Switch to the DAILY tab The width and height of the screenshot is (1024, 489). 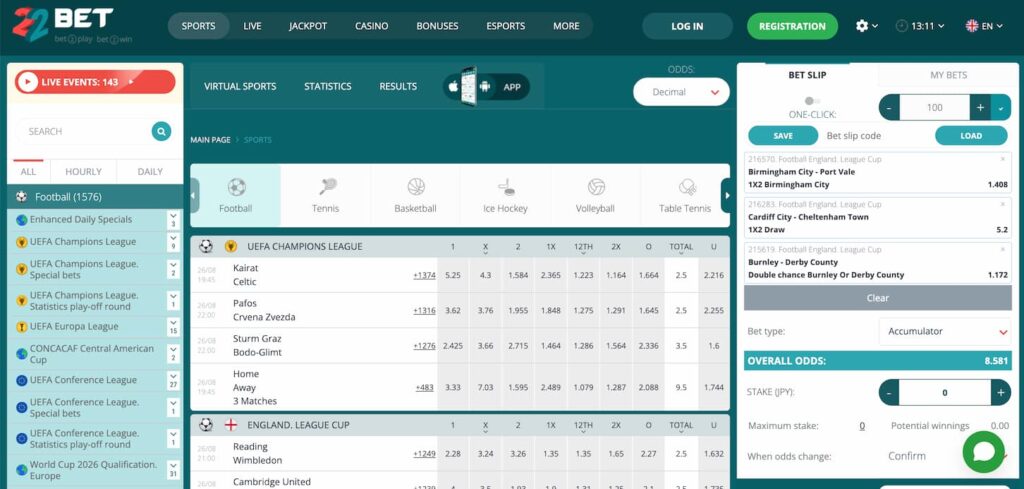point(150,172)
